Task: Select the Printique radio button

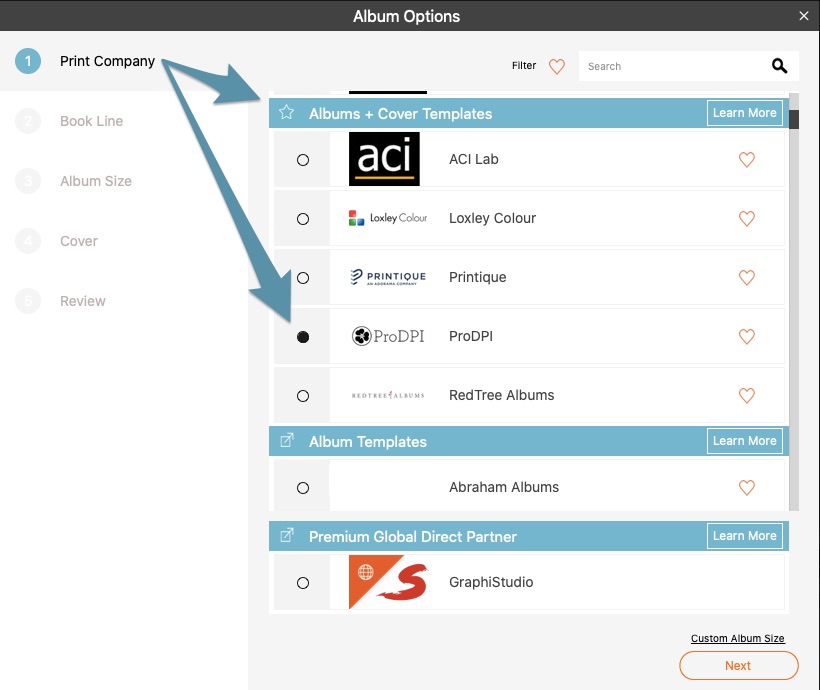Action: [303, 278]
